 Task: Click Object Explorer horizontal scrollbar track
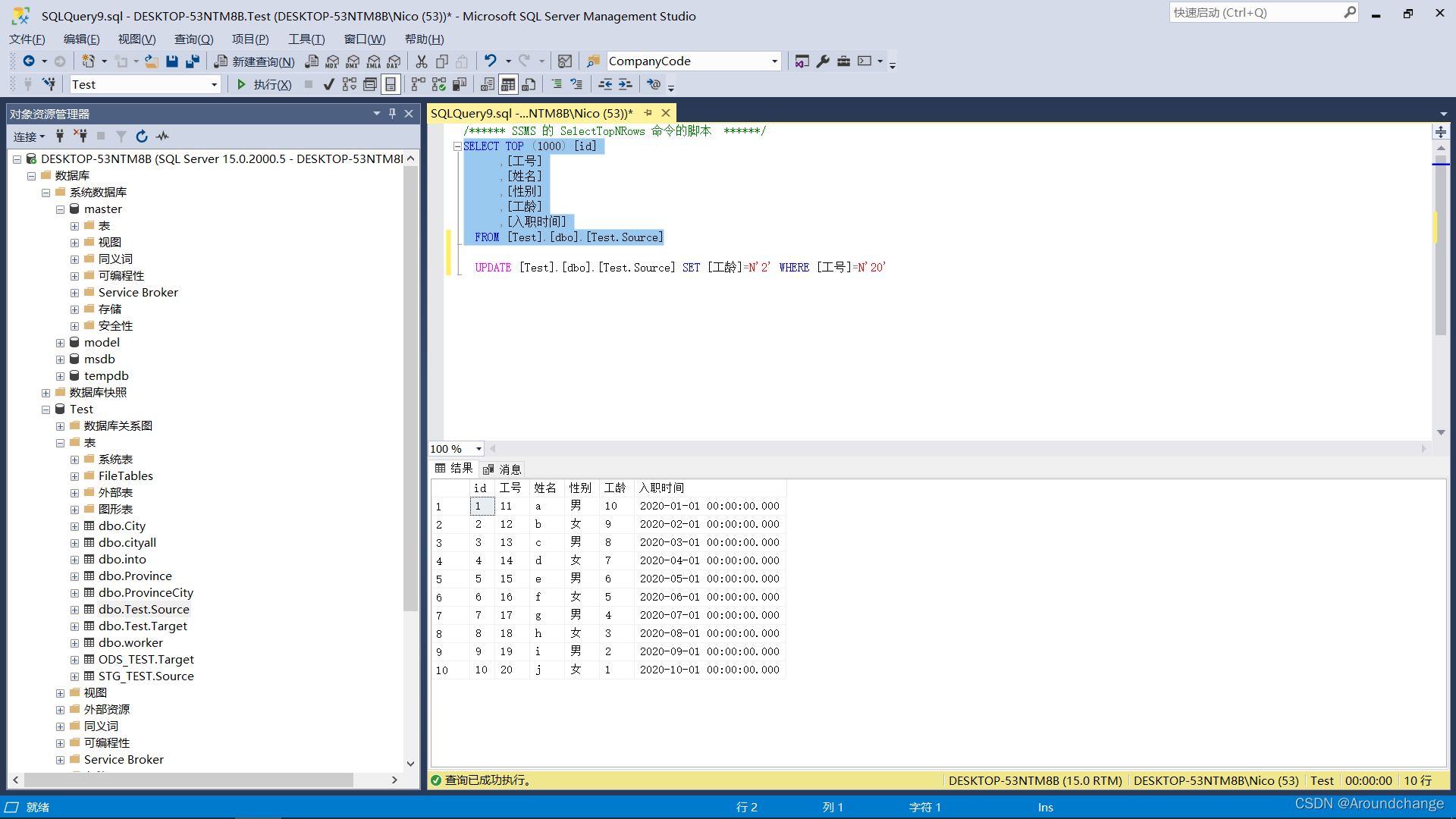click(372, 780)
